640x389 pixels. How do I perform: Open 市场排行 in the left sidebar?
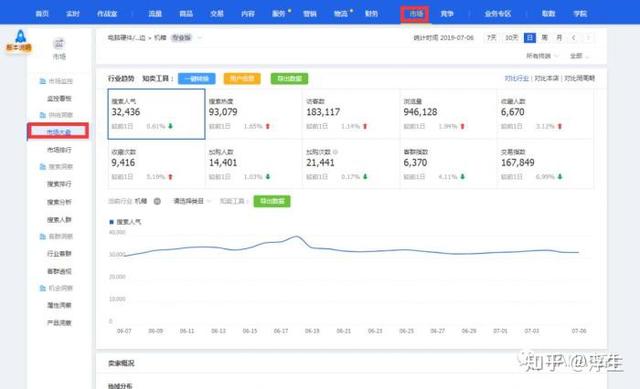pyautogui.click(x=59, y=150)
